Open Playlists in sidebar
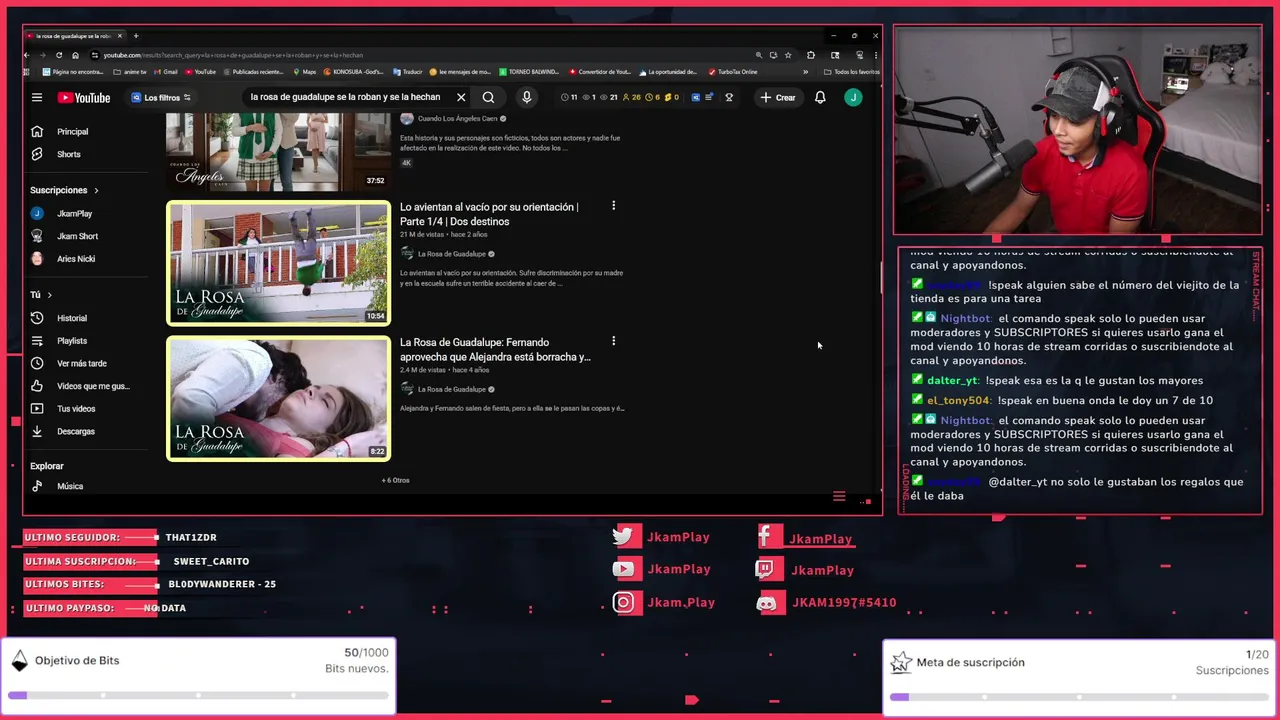This screenshot has height=720, width=1280. (x=72, y=341)
